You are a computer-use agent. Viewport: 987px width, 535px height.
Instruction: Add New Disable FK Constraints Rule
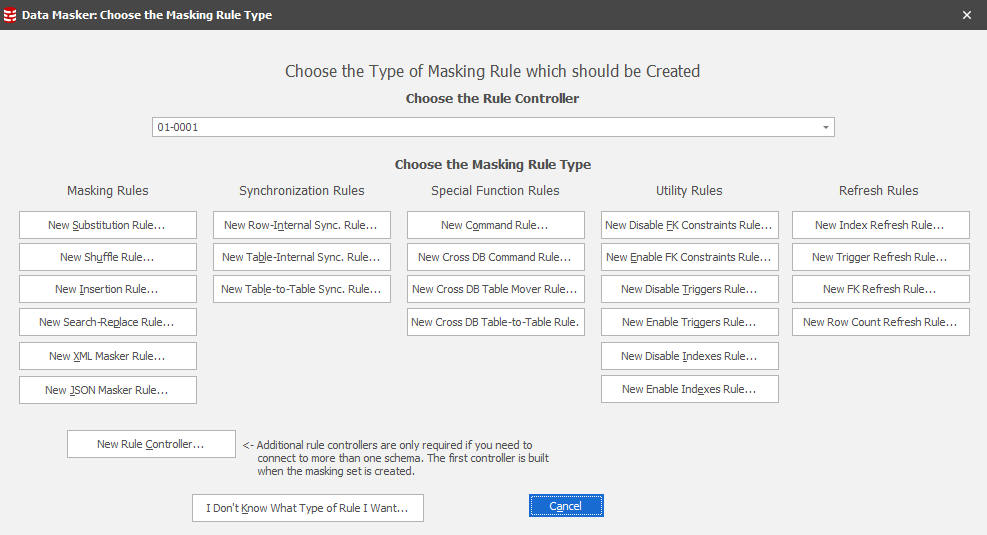[689, 225]
